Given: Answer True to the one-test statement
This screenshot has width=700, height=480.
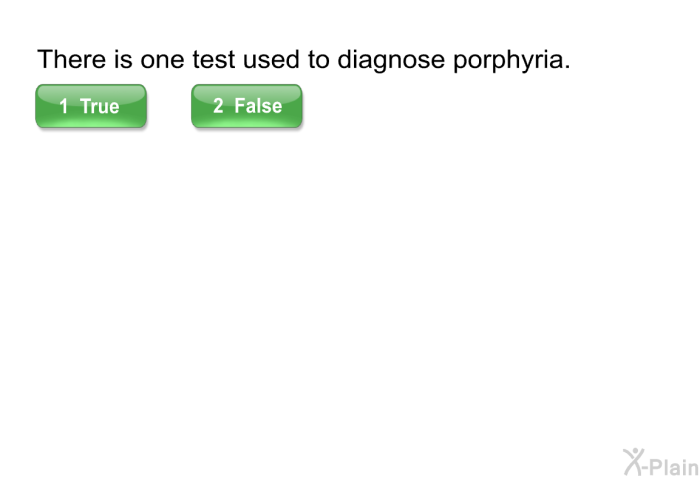Looking at the screenshot, I should click(91, 106).
